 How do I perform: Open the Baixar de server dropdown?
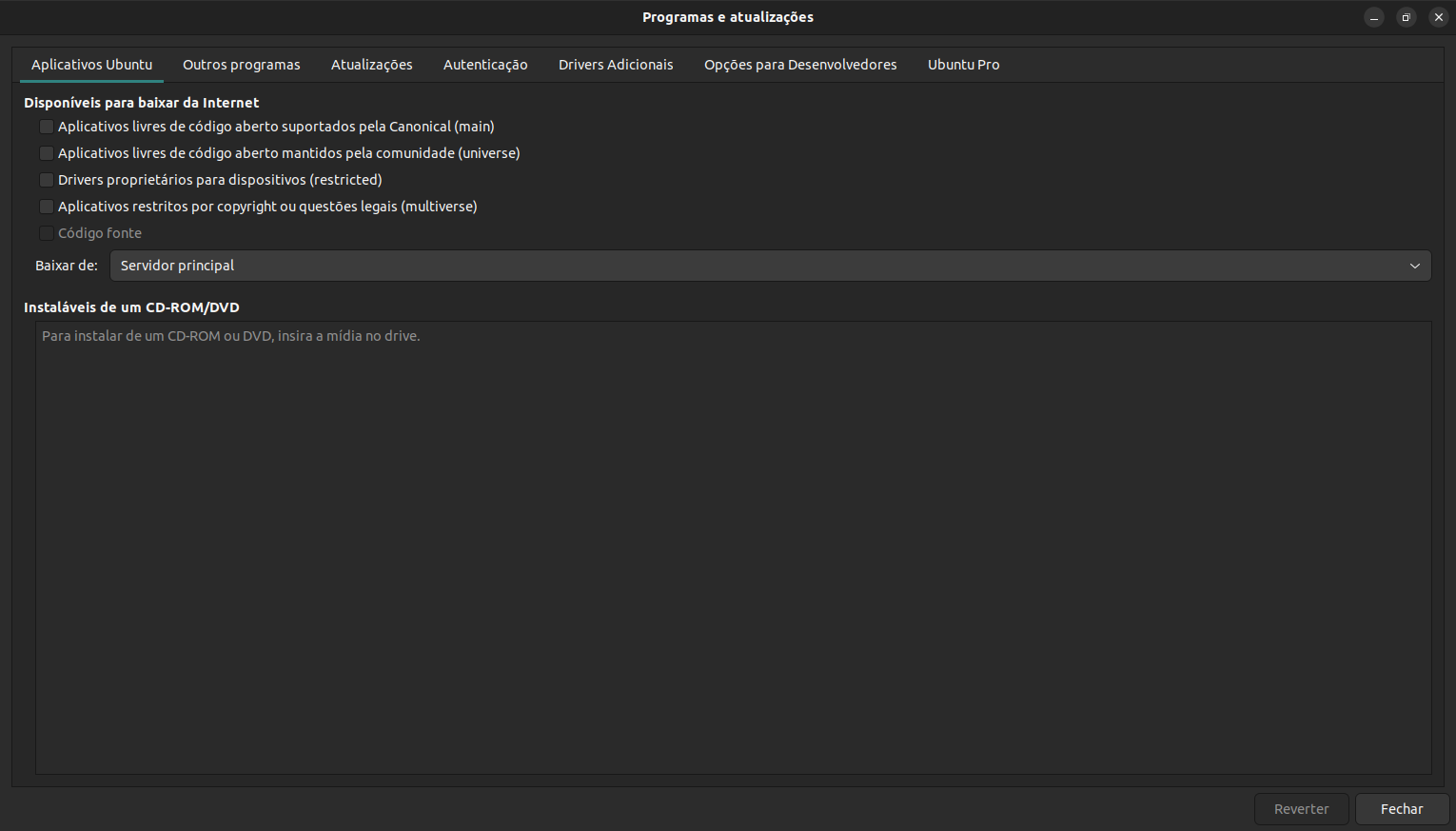point(770,266)
